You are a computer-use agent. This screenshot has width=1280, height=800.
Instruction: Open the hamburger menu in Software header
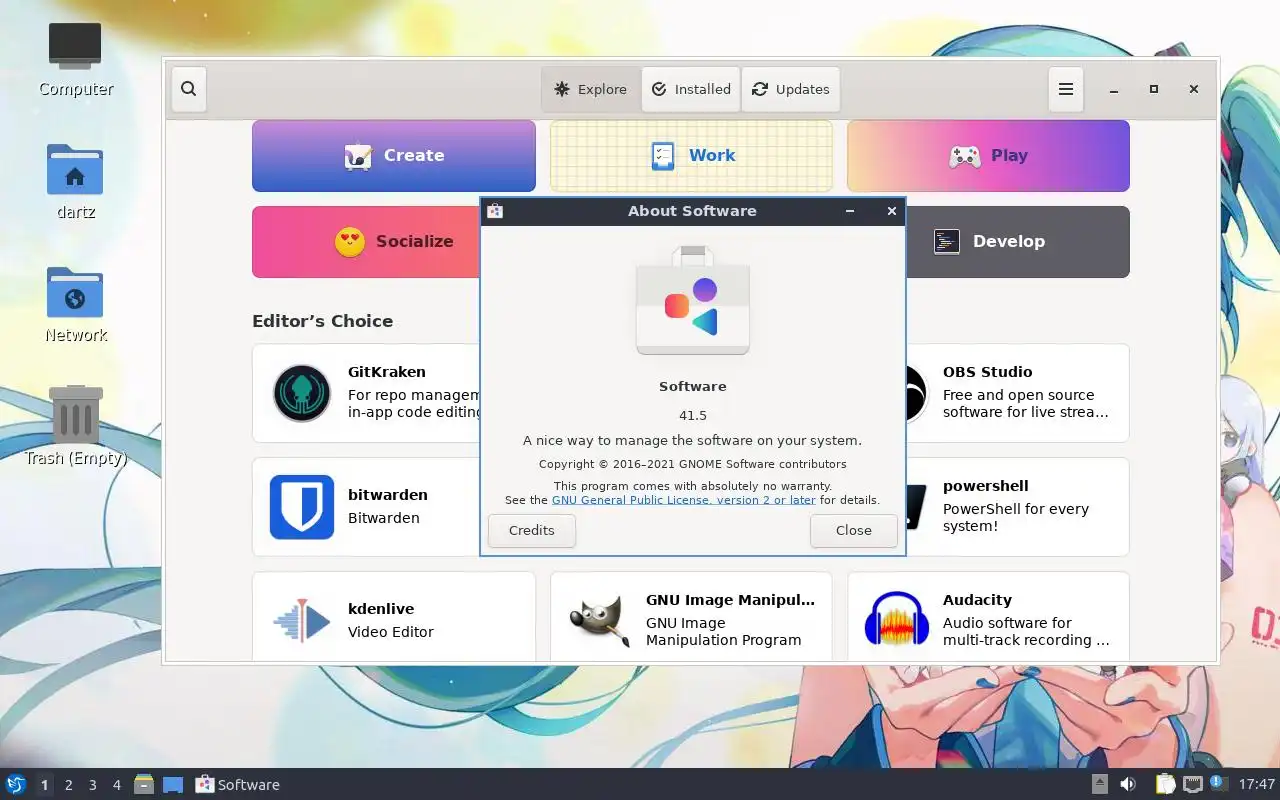(1066, 89)
